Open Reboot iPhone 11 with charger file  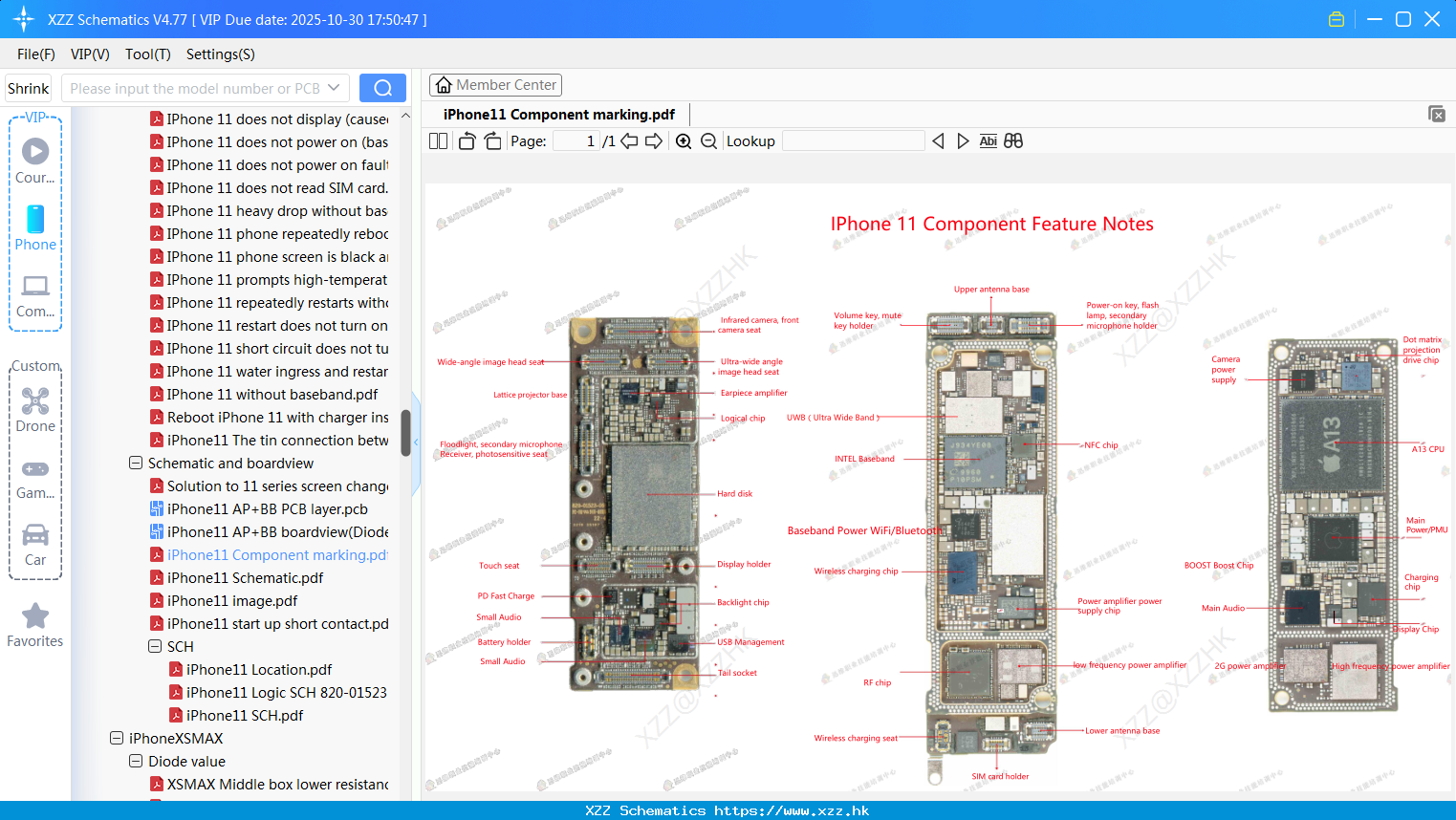[277, 418]
